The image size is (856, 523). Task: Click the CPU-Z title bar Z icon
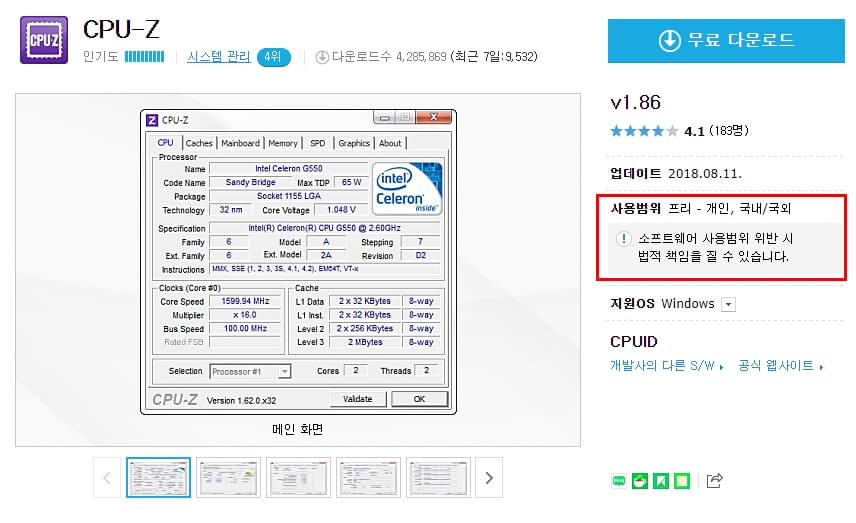pyautogui.click(x=152, y=120)
